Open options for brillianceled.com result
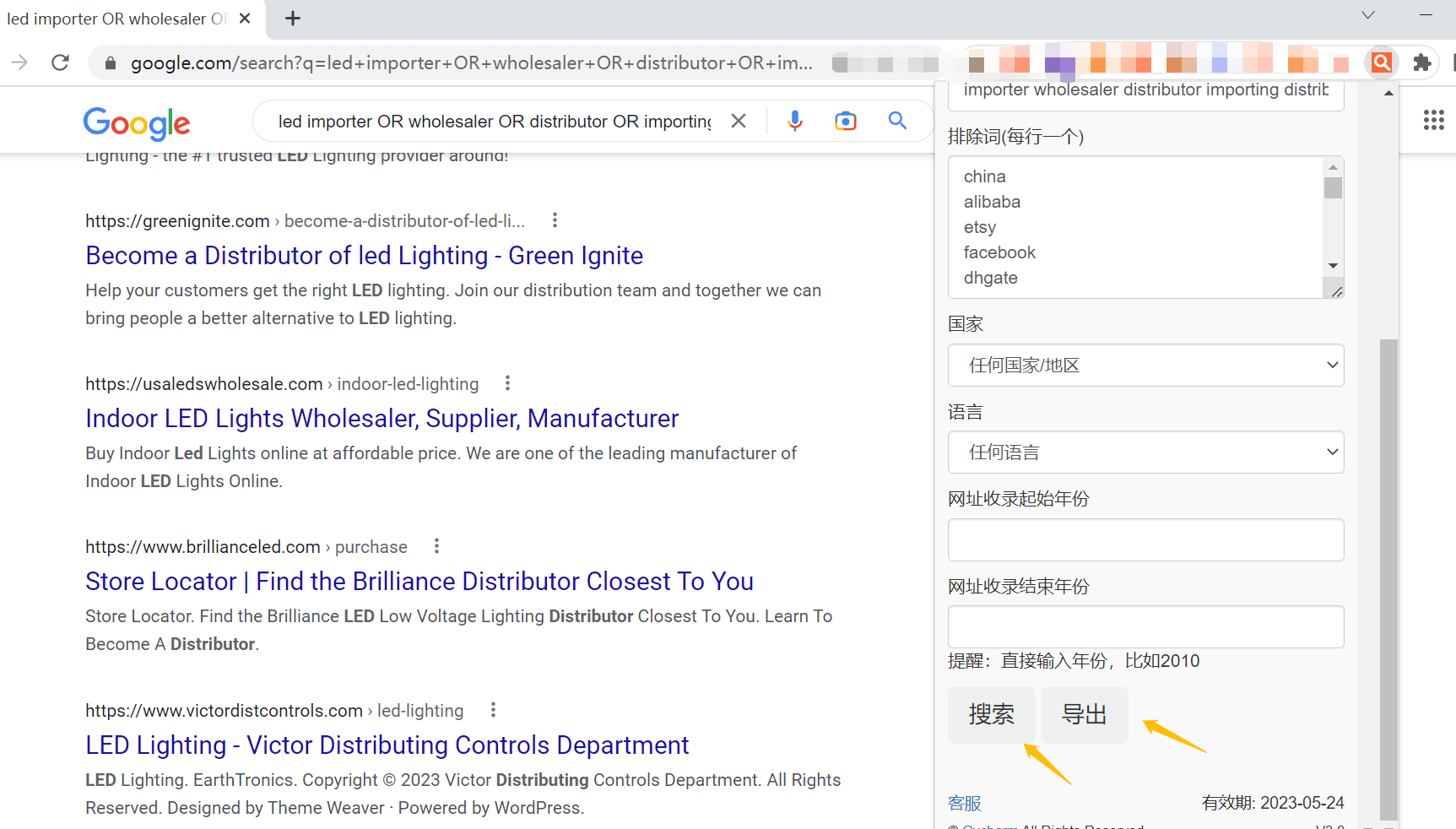The height and width of the screenshot is (829, 1456). point(436,546)
